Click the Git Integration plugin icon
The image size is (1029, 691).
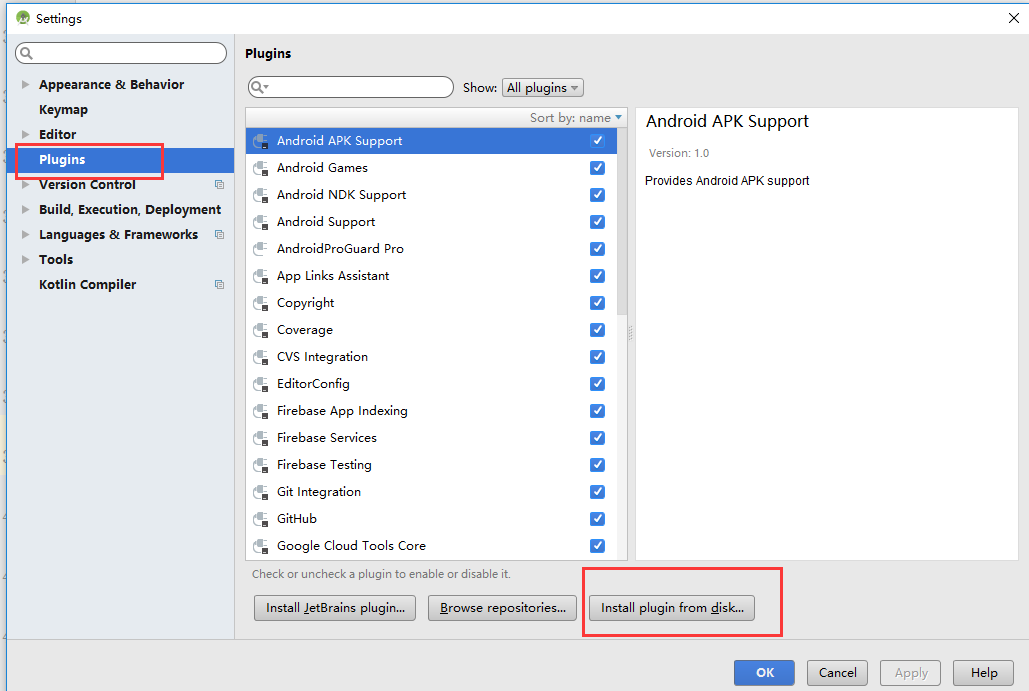(x=261, y=492)
